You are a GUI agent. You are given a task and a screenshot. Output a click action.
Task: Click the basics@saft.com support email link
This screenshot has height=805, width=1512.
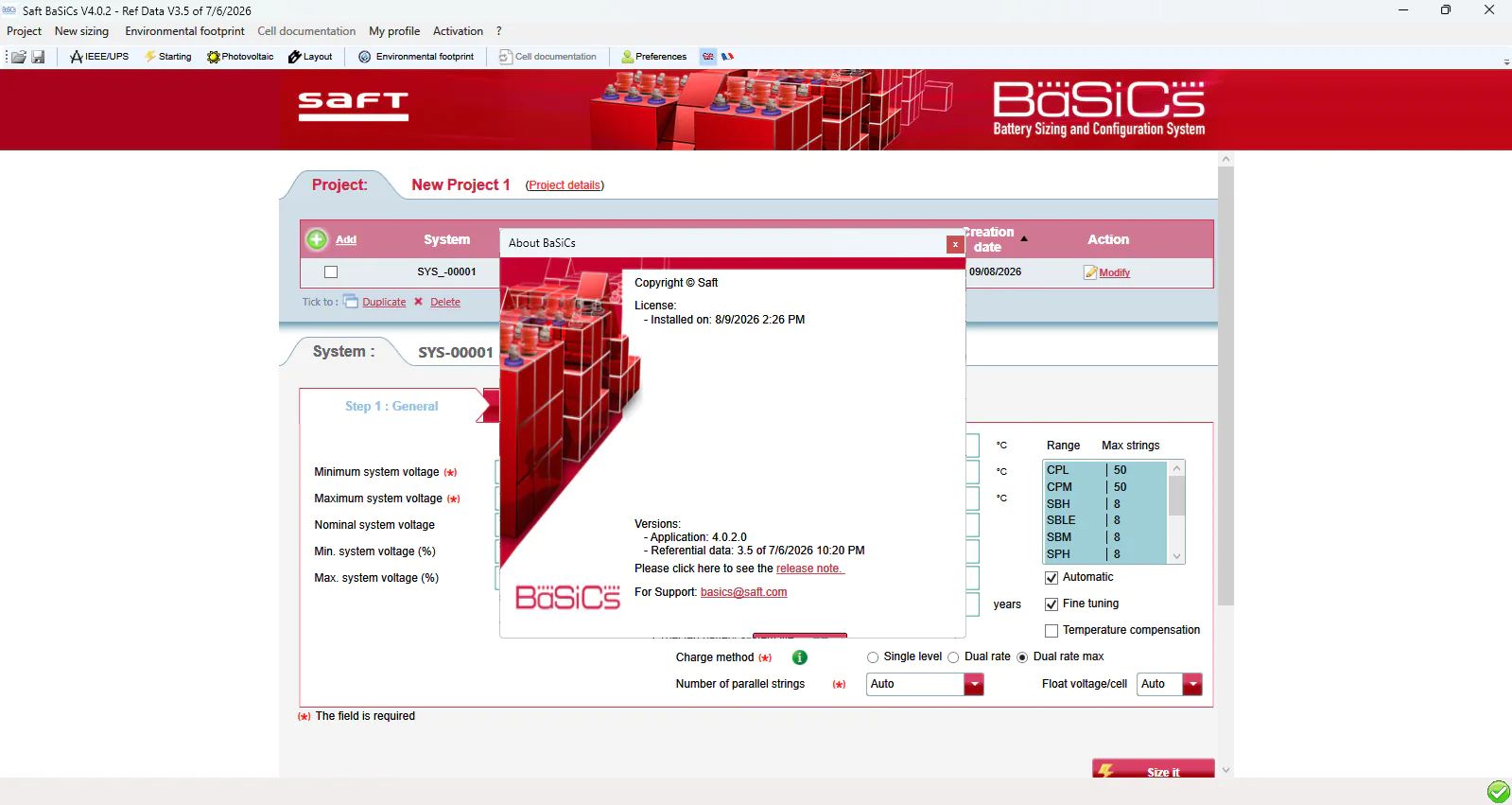(x=743, y=592)
